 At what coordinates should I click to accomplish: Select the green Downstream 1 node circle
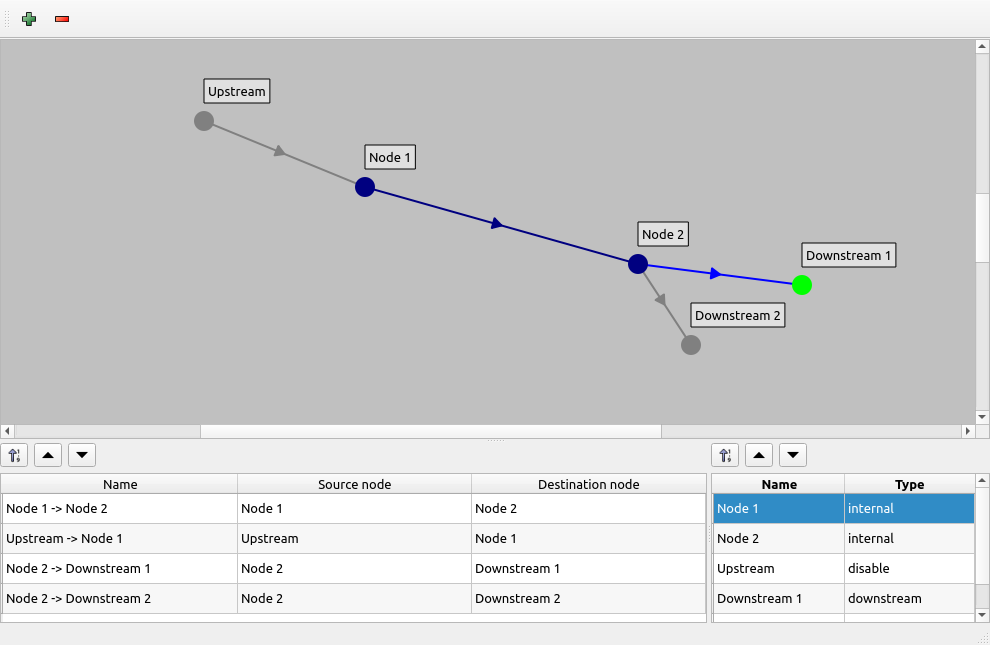click(x=801, y=285)
